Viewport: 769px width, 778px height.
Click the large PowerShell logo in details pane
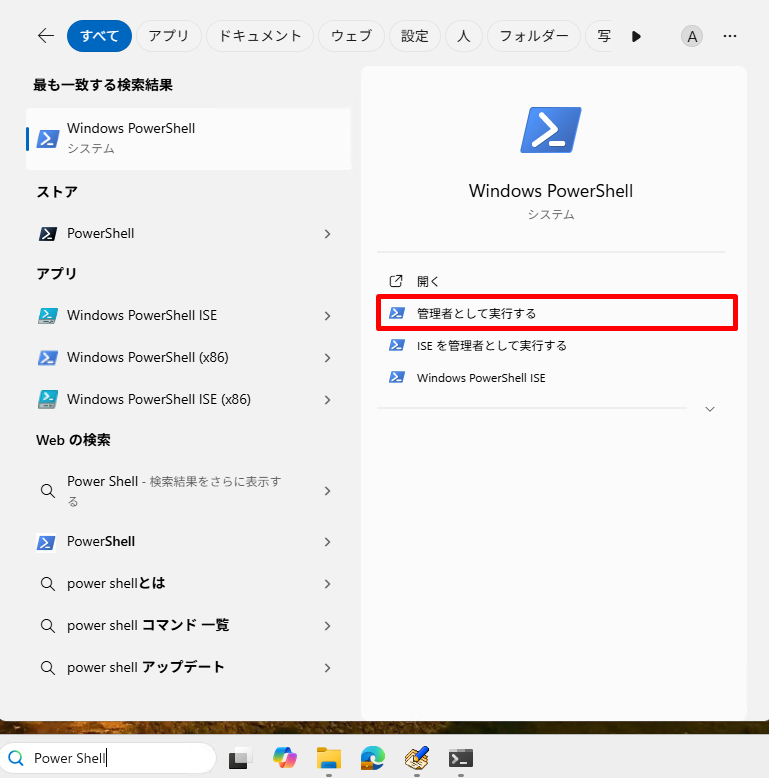551,130
